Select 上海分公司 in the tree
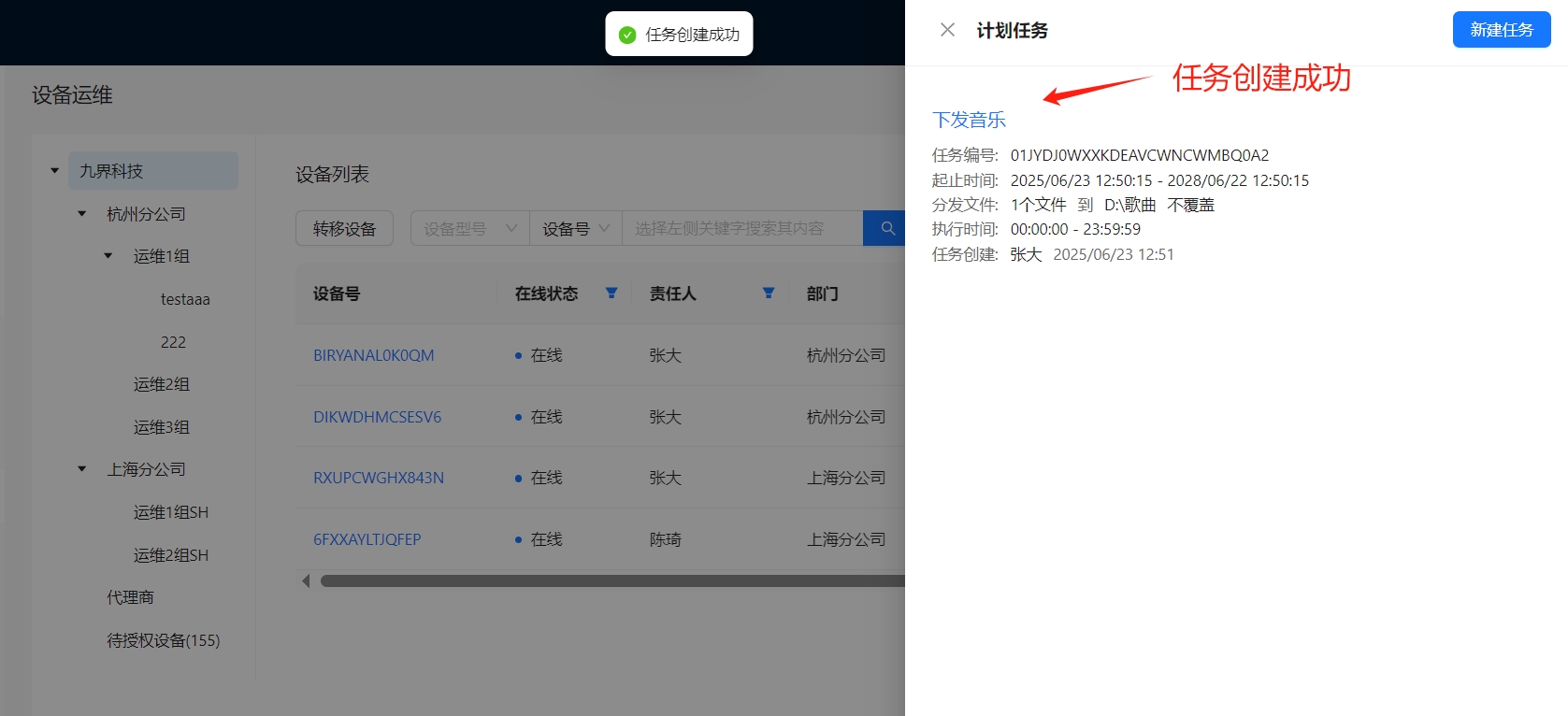 (146, 469)
